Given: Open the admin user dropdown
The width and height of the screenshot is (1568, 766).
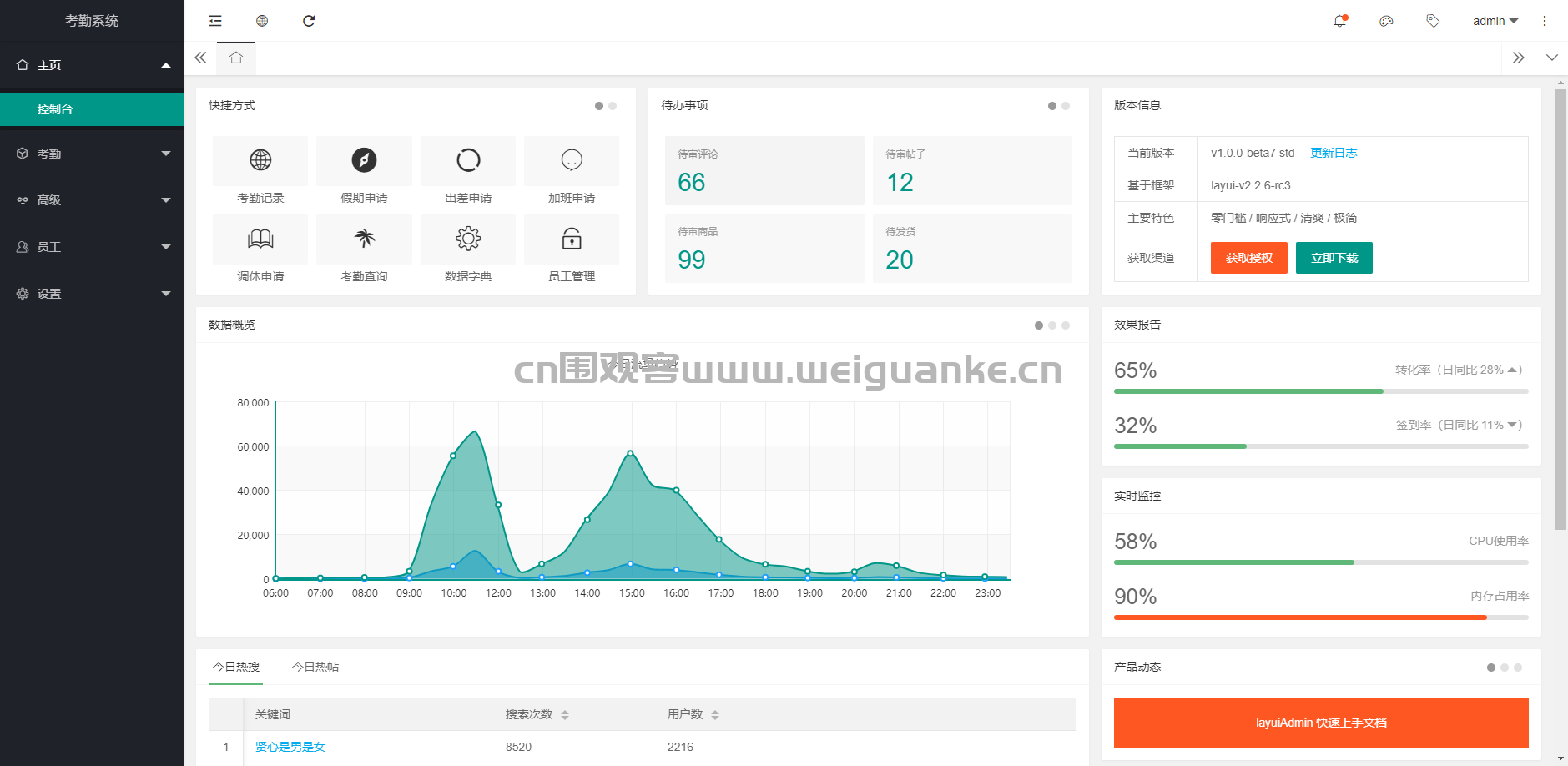Looking at the screenshot, I should coord(1495,21).
